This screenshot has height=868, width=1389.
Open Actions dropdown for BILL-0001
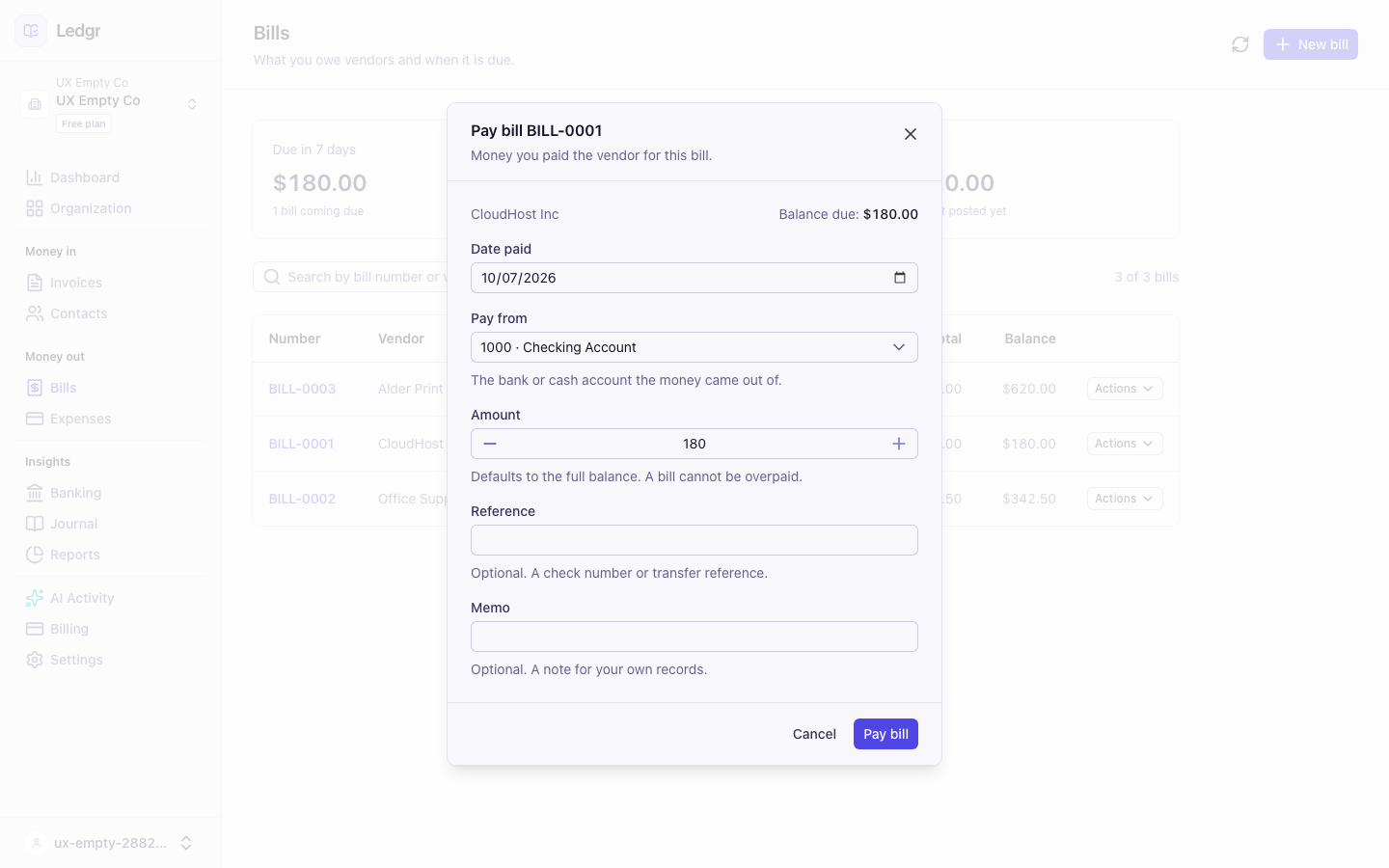click(1125, 444)
